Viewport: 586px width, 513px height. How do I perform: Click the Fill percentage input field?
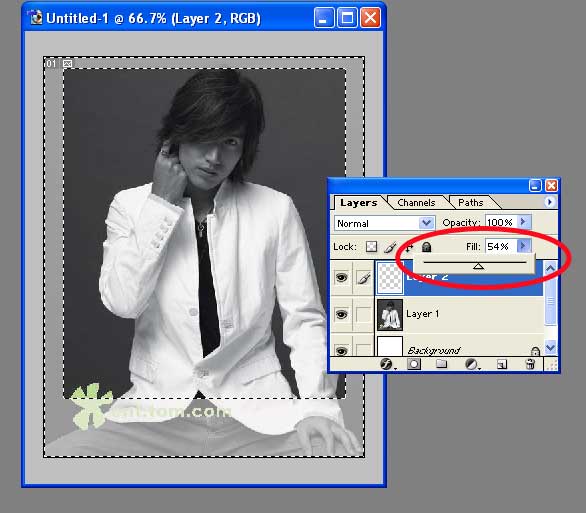pos(501,246)
